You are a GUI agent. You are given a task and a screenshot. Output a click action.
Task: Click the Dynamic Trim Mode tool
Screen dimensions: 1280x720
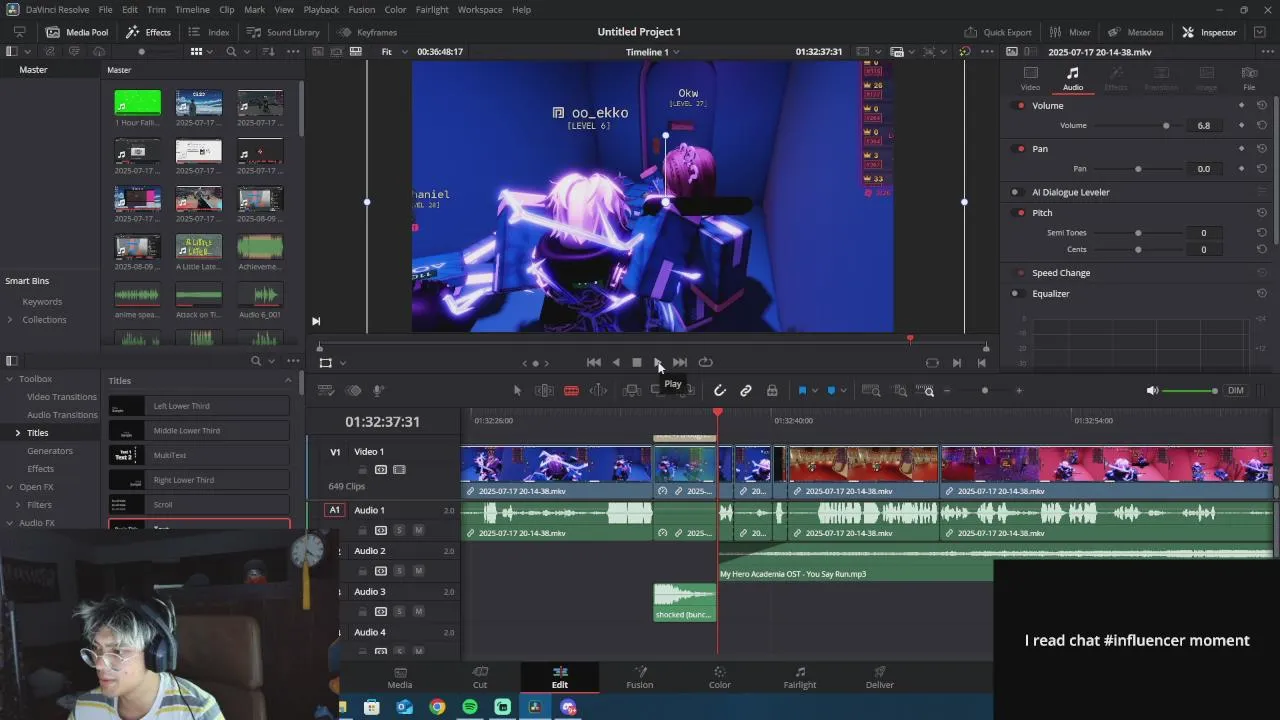tap(598, 391)
